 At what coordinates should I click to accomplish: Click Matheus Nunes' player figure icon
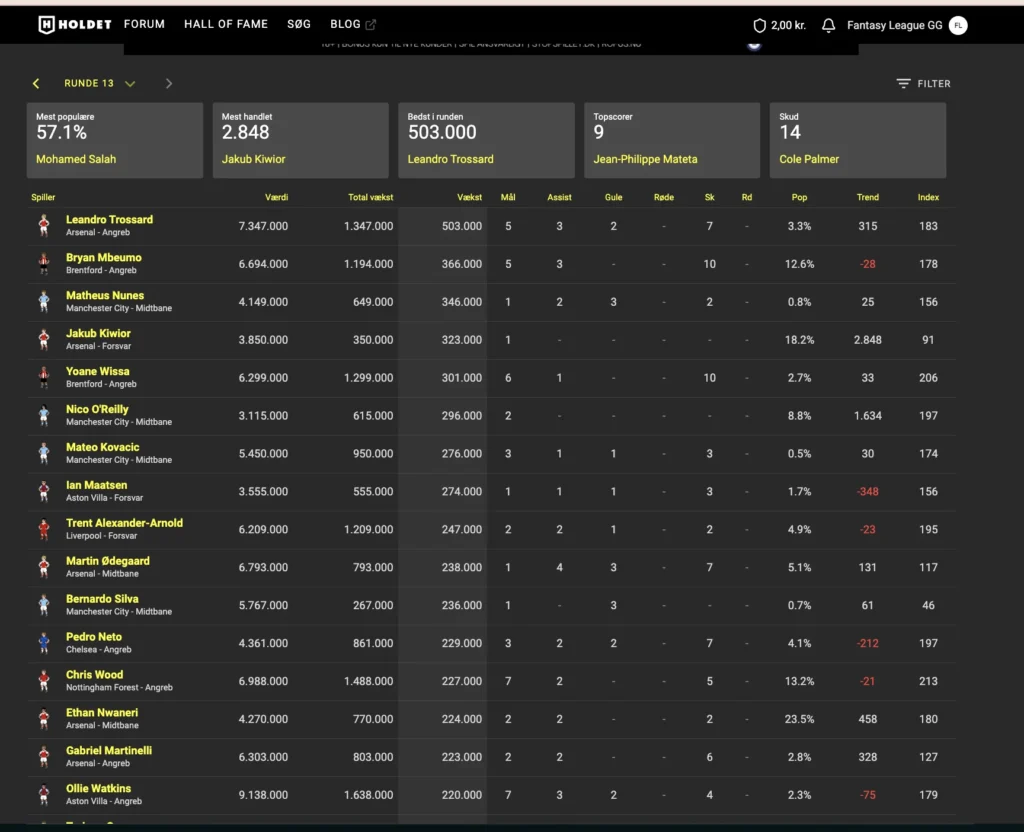[44, 301]
